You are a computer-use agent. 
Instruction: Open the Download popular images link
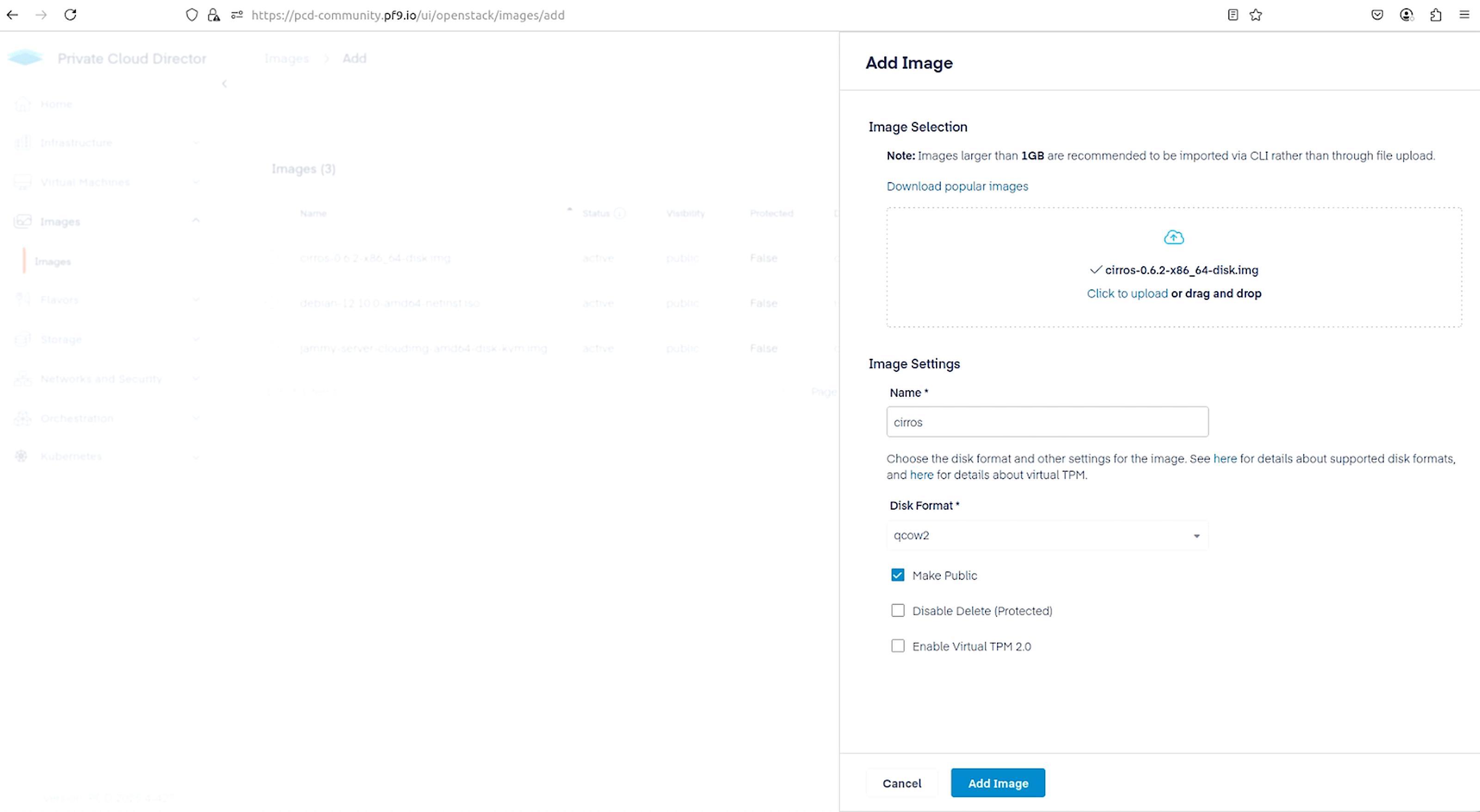click(957, 186)
